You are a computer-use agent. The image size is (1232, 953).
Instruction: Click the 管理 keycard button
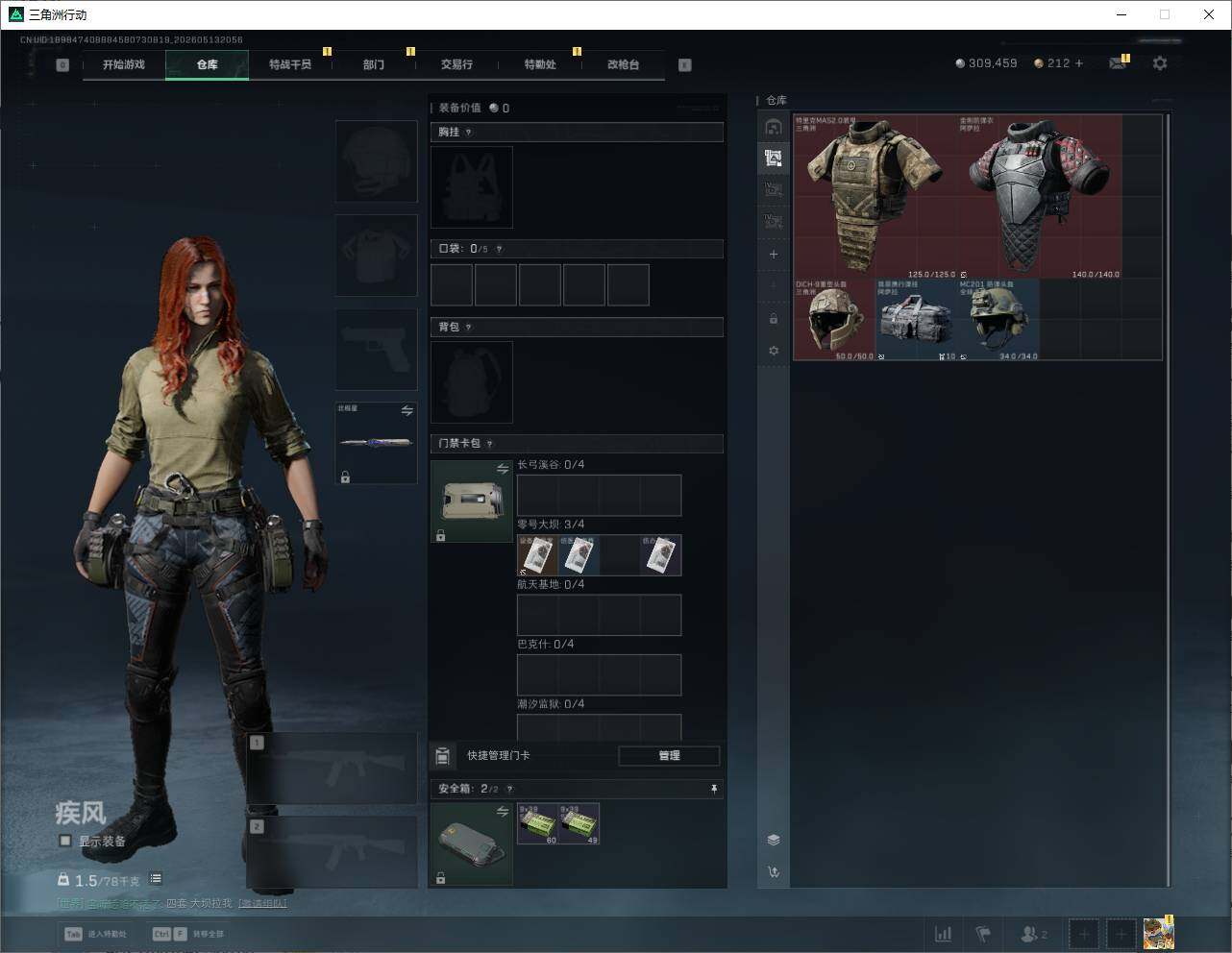(x=669, y=756)
